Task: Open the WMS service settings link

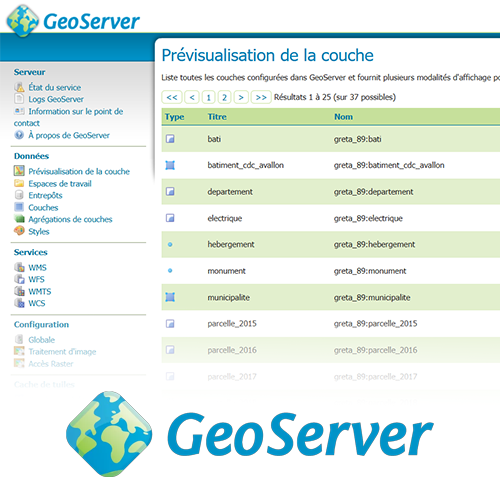Action: (x=37, y=267)
